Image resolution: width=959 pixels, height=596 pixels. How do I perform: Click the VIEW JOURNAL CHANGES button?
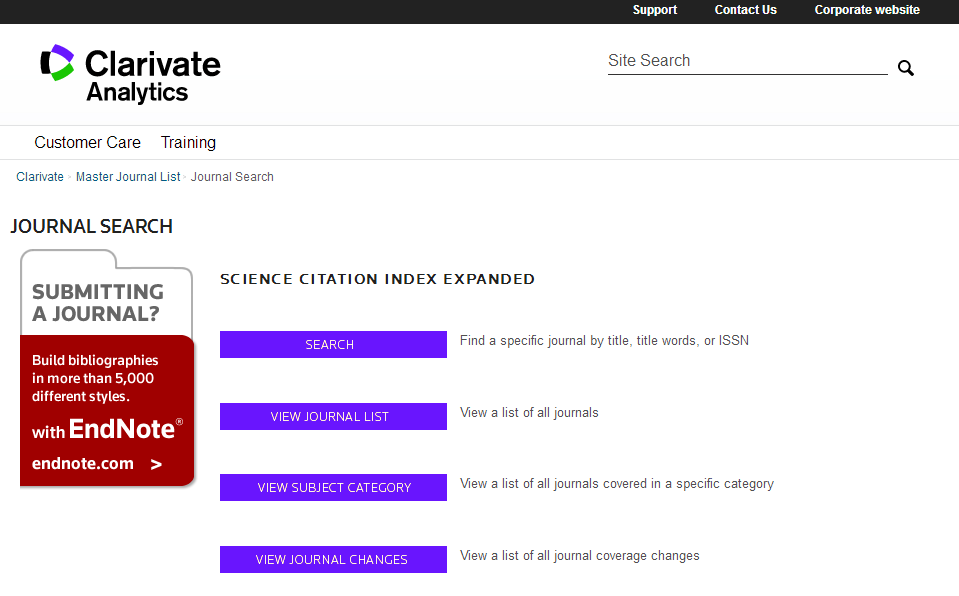(x=333, y=560)
